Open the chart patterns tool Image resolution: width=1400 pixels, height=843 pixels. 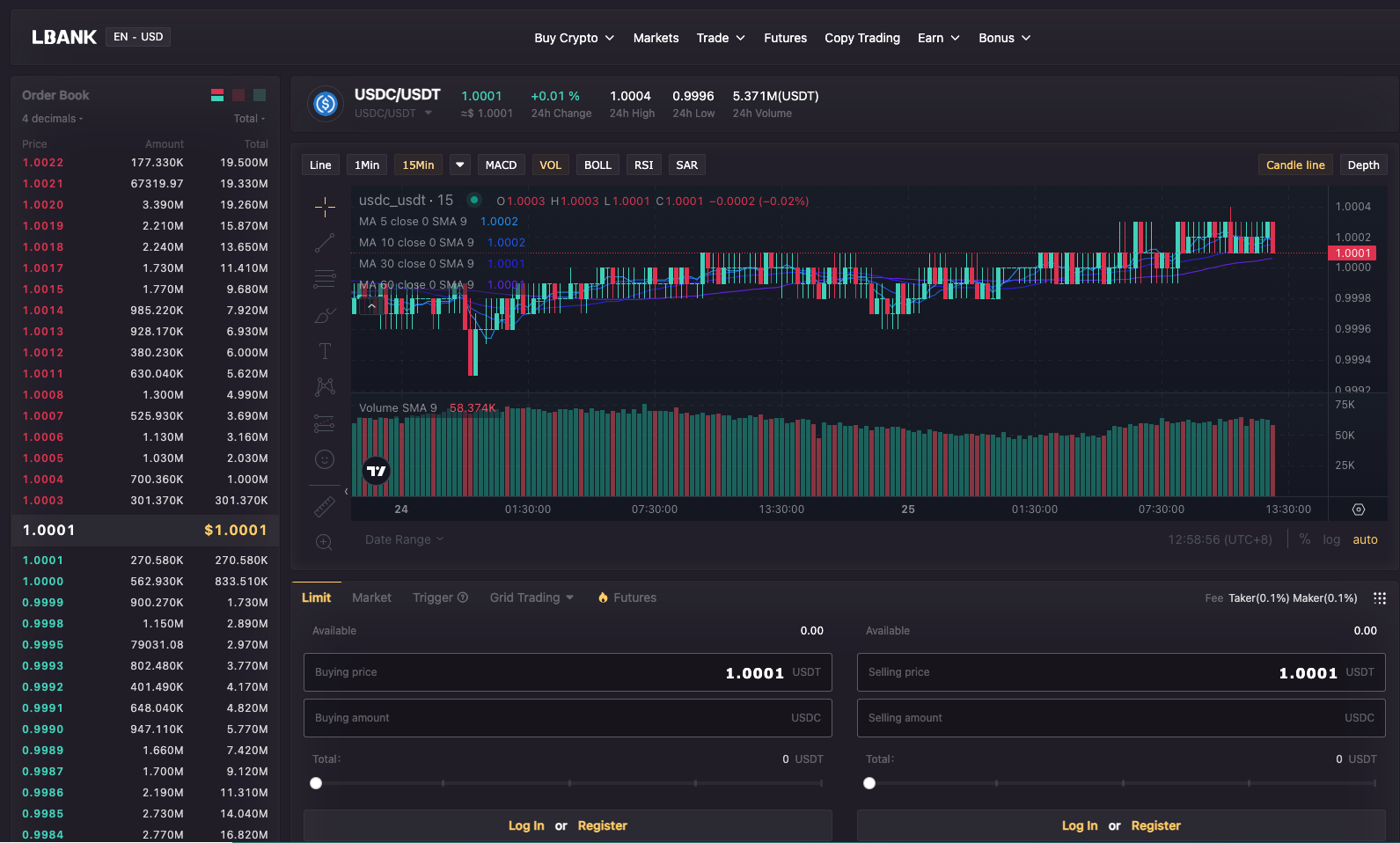pyautogui.click(x=325, y=387)
